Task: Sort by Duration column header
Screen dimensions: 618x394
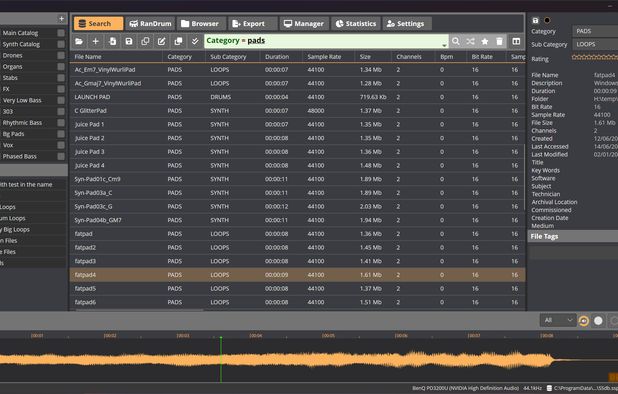Action: 281,57
